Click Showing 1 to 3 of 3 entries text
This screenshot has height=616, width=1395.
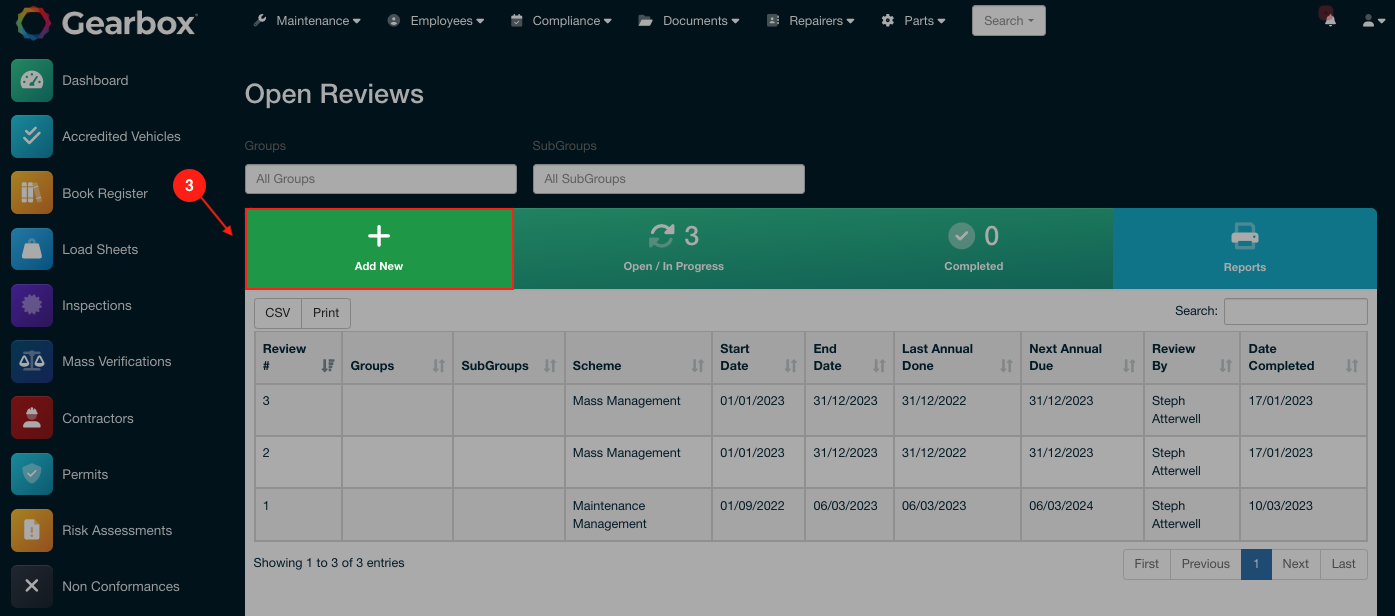click(329, 563)
